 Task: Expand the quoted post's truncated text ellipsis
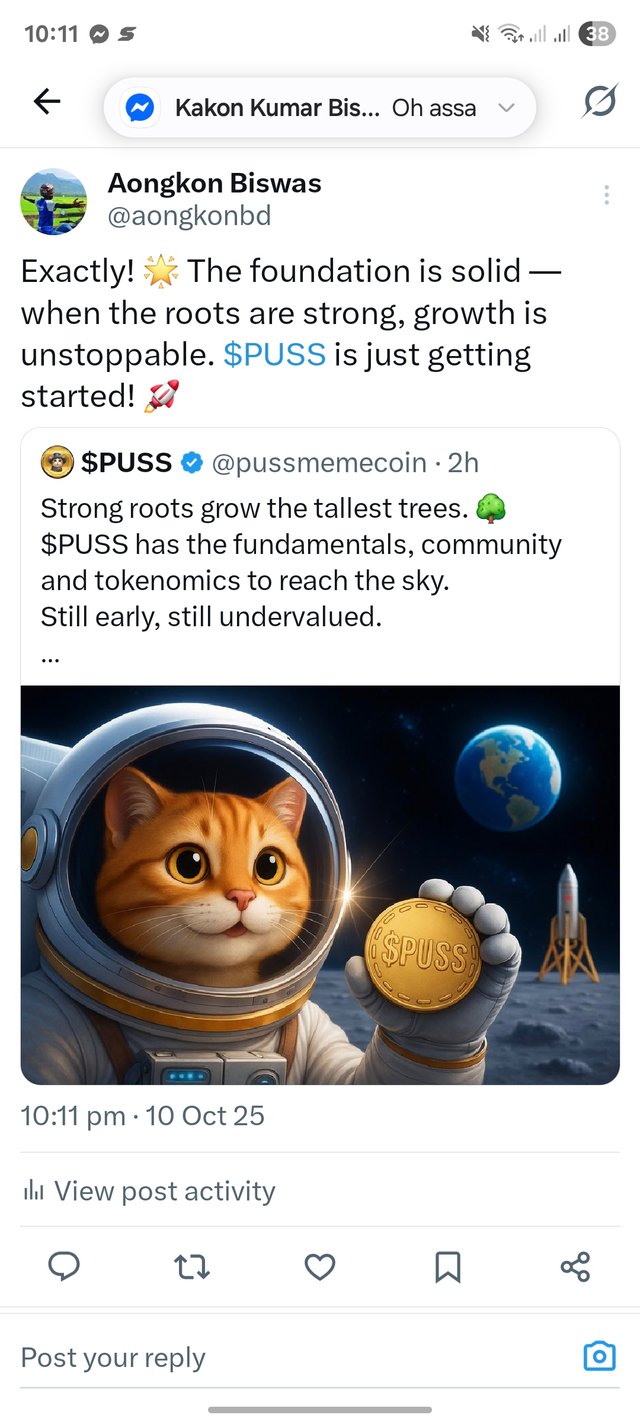(50, 659)
